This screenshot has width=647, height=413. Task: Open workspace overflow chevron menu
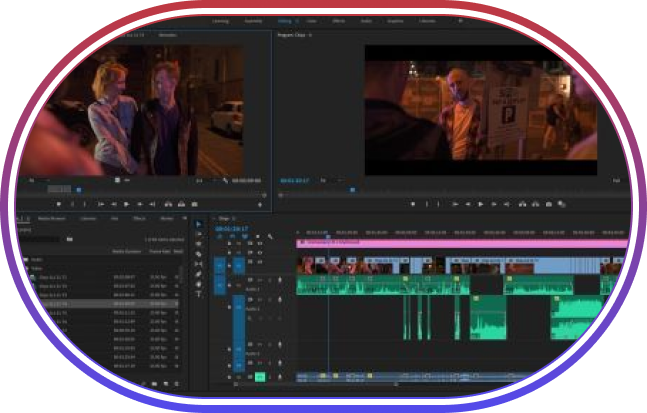[x=460, y=21]
